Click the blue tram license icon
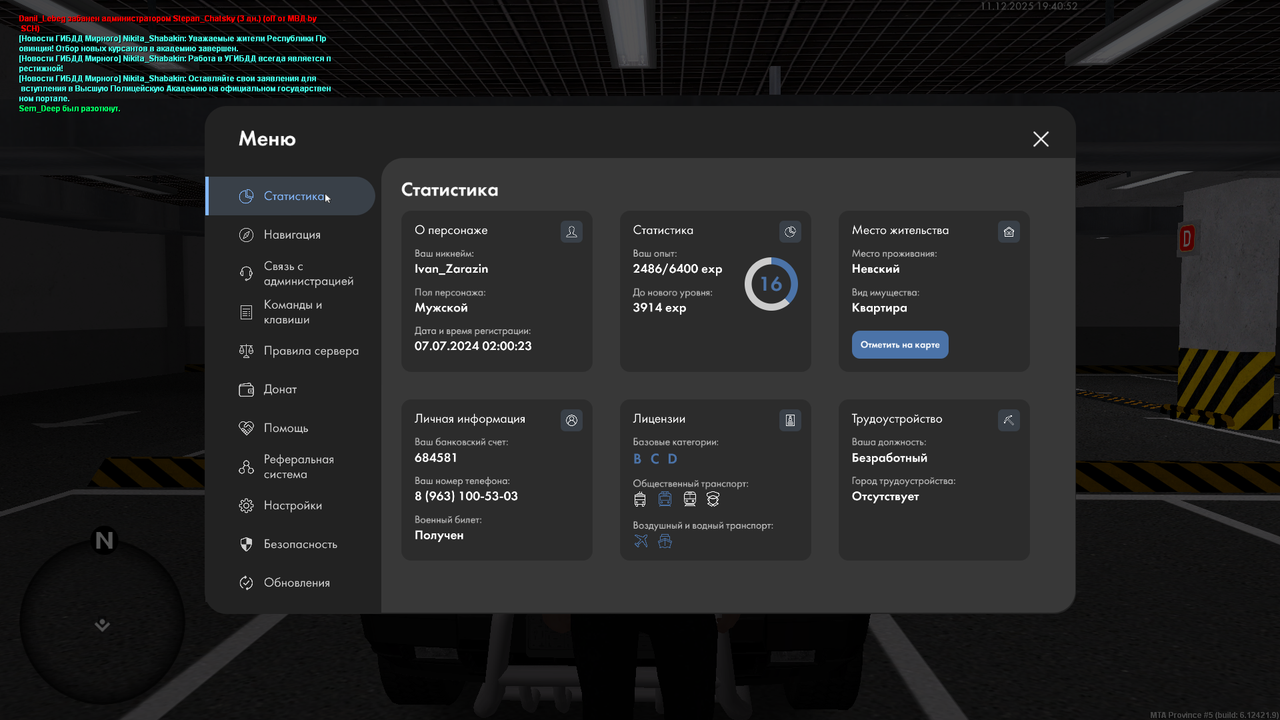The width and height of the screenshot is (1280, 720). coord(665,499)
